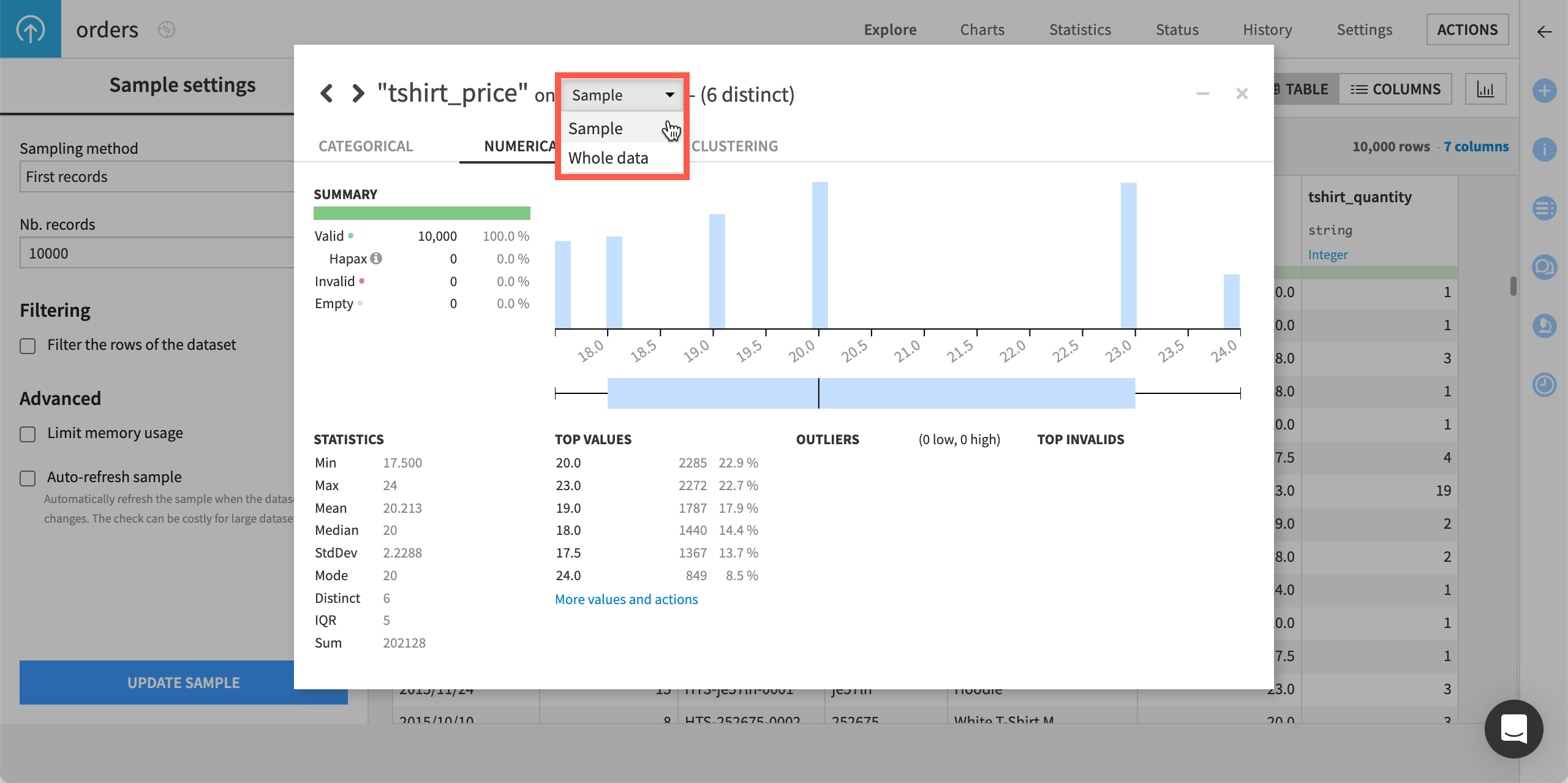Go to History tab
This screenshot has width=1568, height=783.
click(1267, 29)
